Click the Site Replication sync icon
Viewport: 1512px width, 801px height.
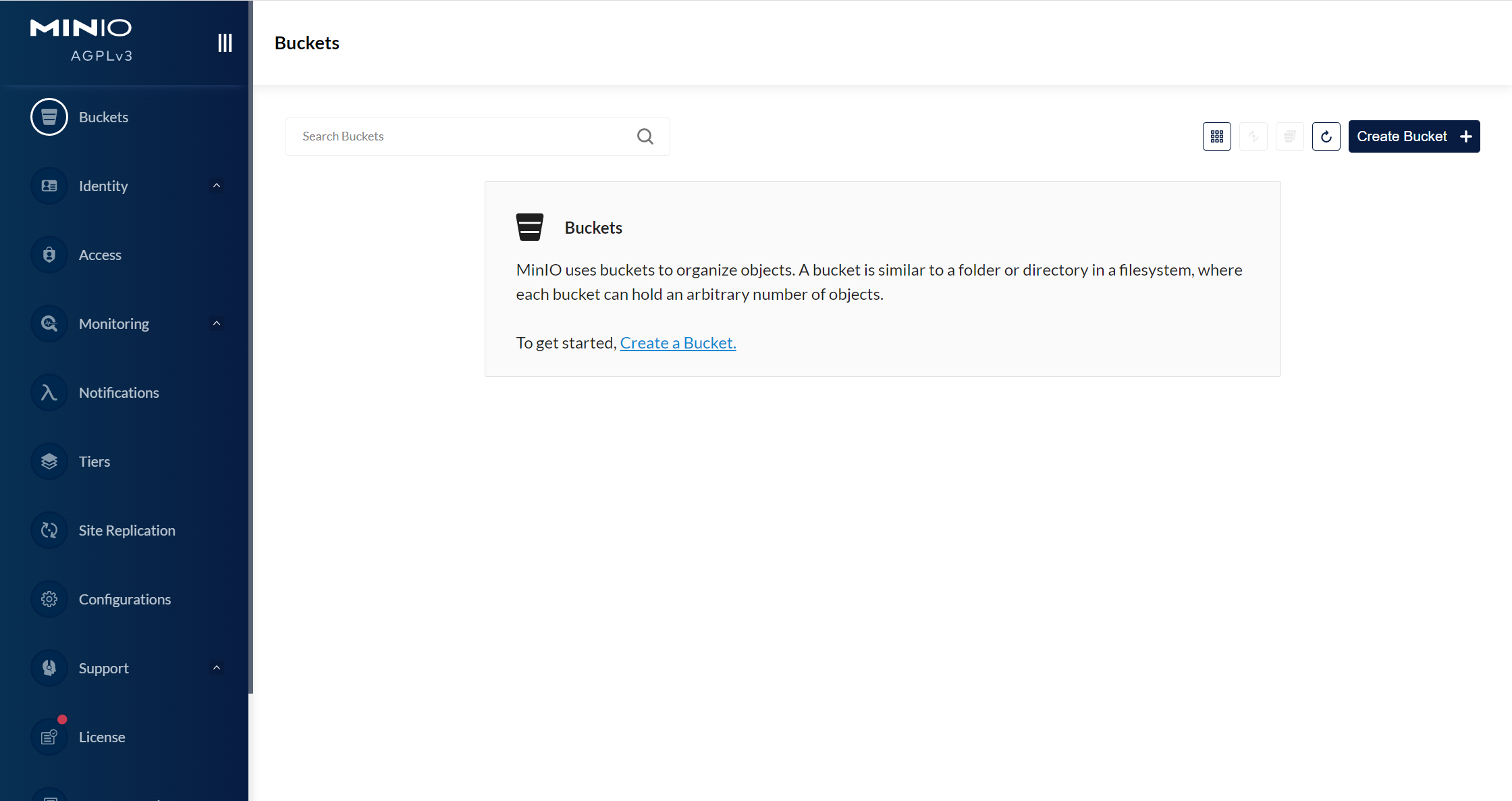pos(49,530)
